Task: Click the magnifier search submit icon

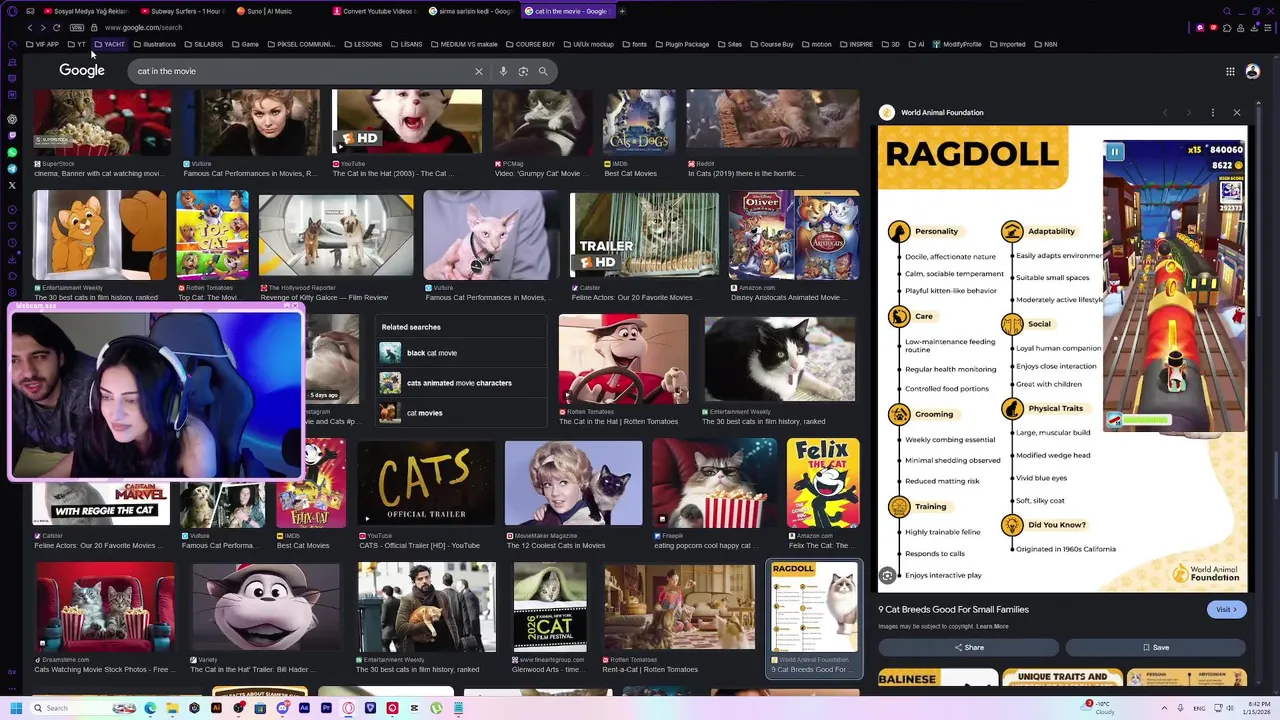Action: [x=543, y=71]
